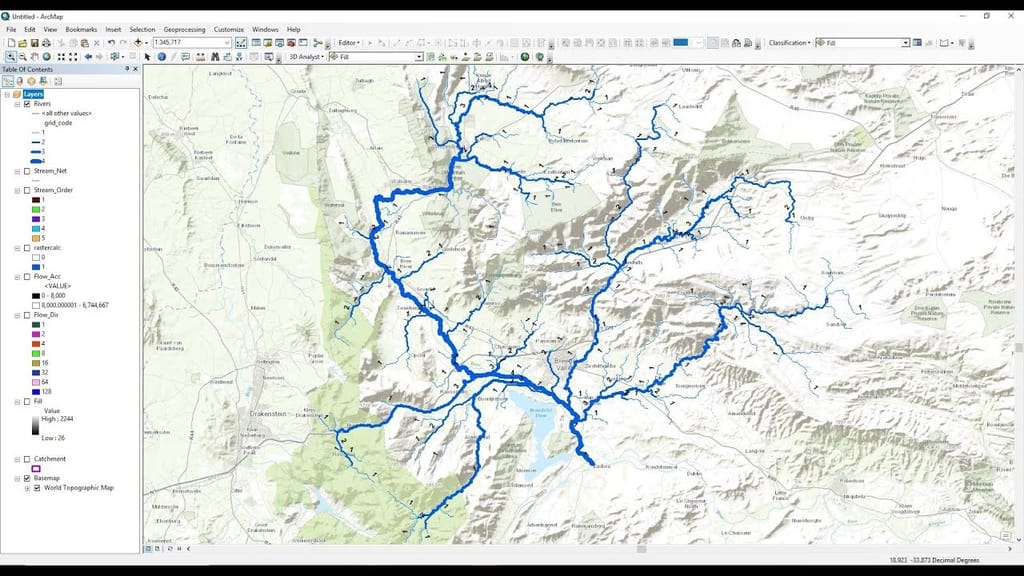The width and height of the screenshot is (1024, 576).
Task: Click the Find binoculars icon
Action: pyautogui.click(x=215, y=55)
